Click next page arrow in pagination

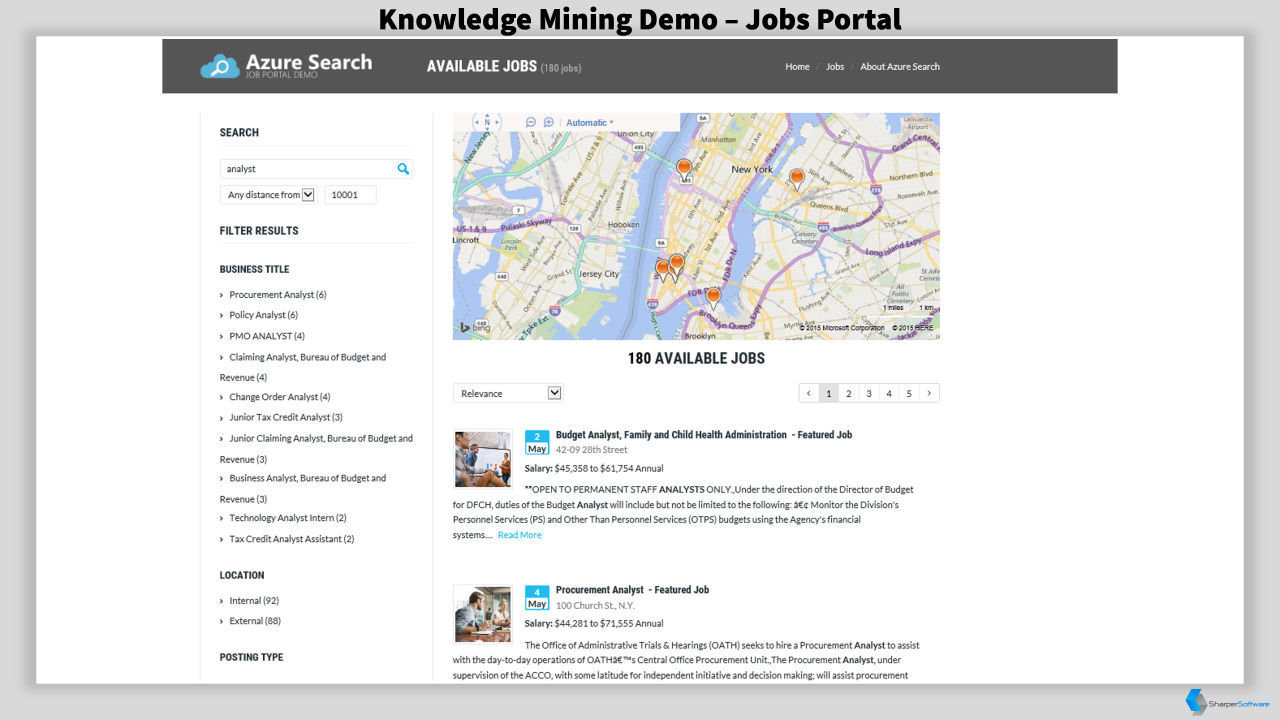pos(929,393)
